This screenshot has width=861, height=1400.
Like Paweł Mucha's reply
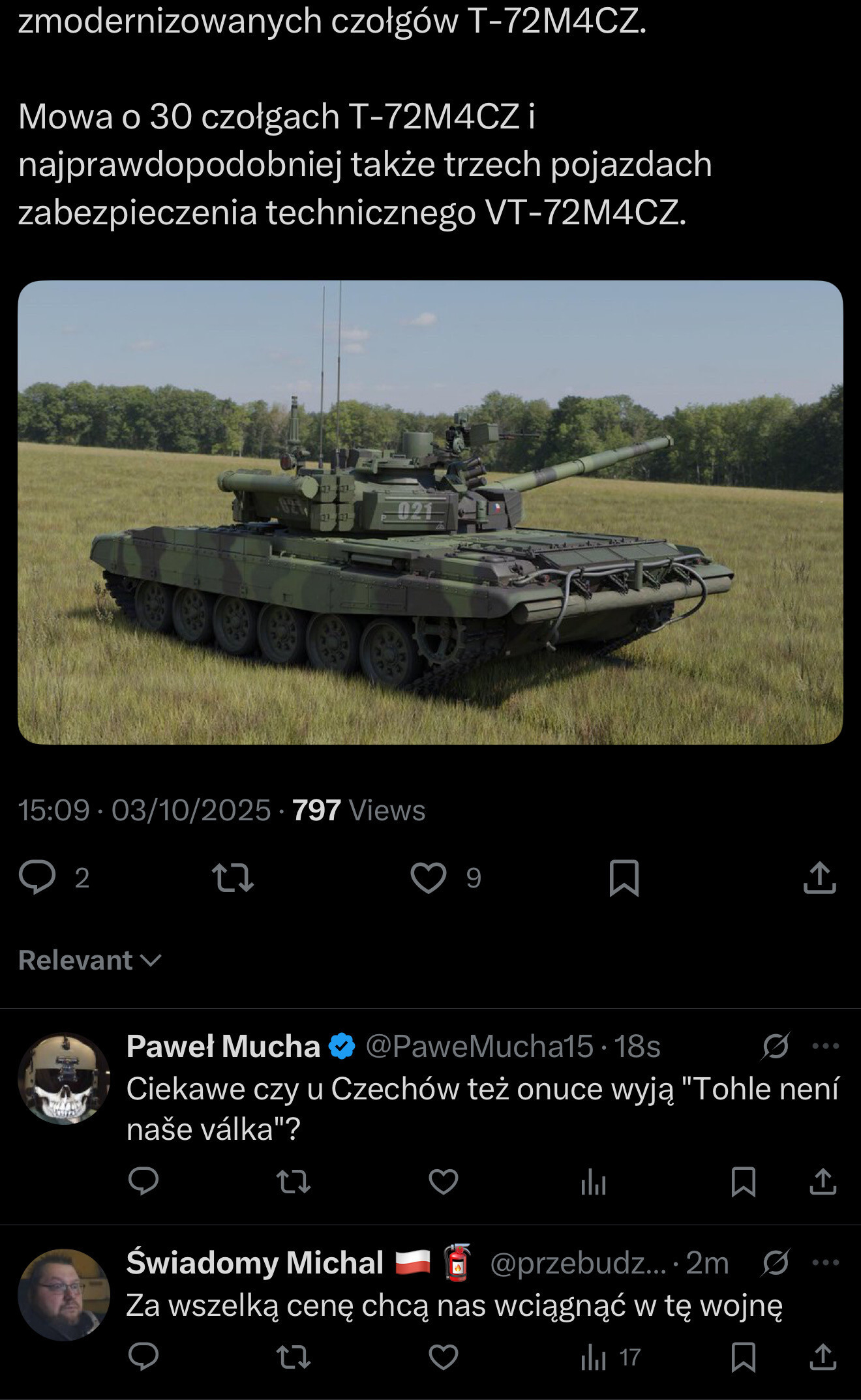(444, 1182)
